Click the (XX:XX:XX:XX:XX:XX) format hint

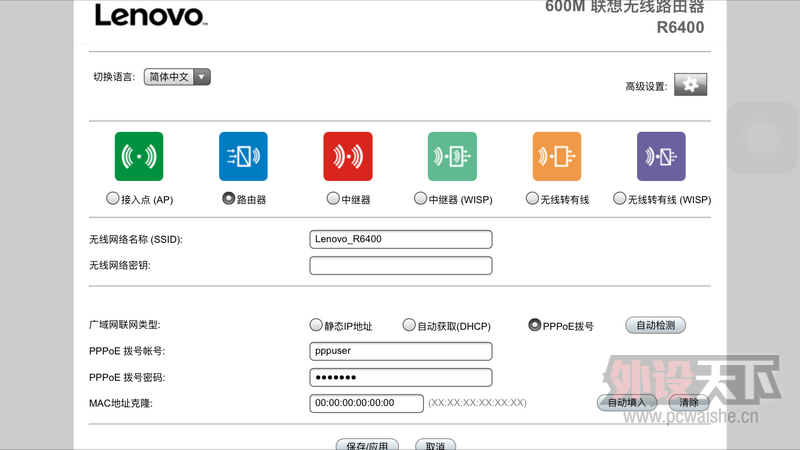pyautogui.click(x=477, y=403)
